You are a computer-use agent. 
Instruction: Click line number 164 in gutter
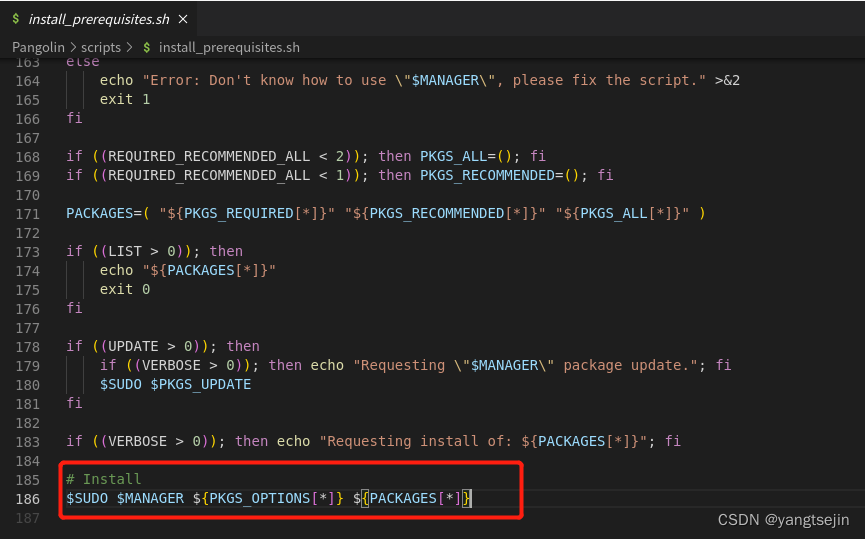[x=28, y=81]
